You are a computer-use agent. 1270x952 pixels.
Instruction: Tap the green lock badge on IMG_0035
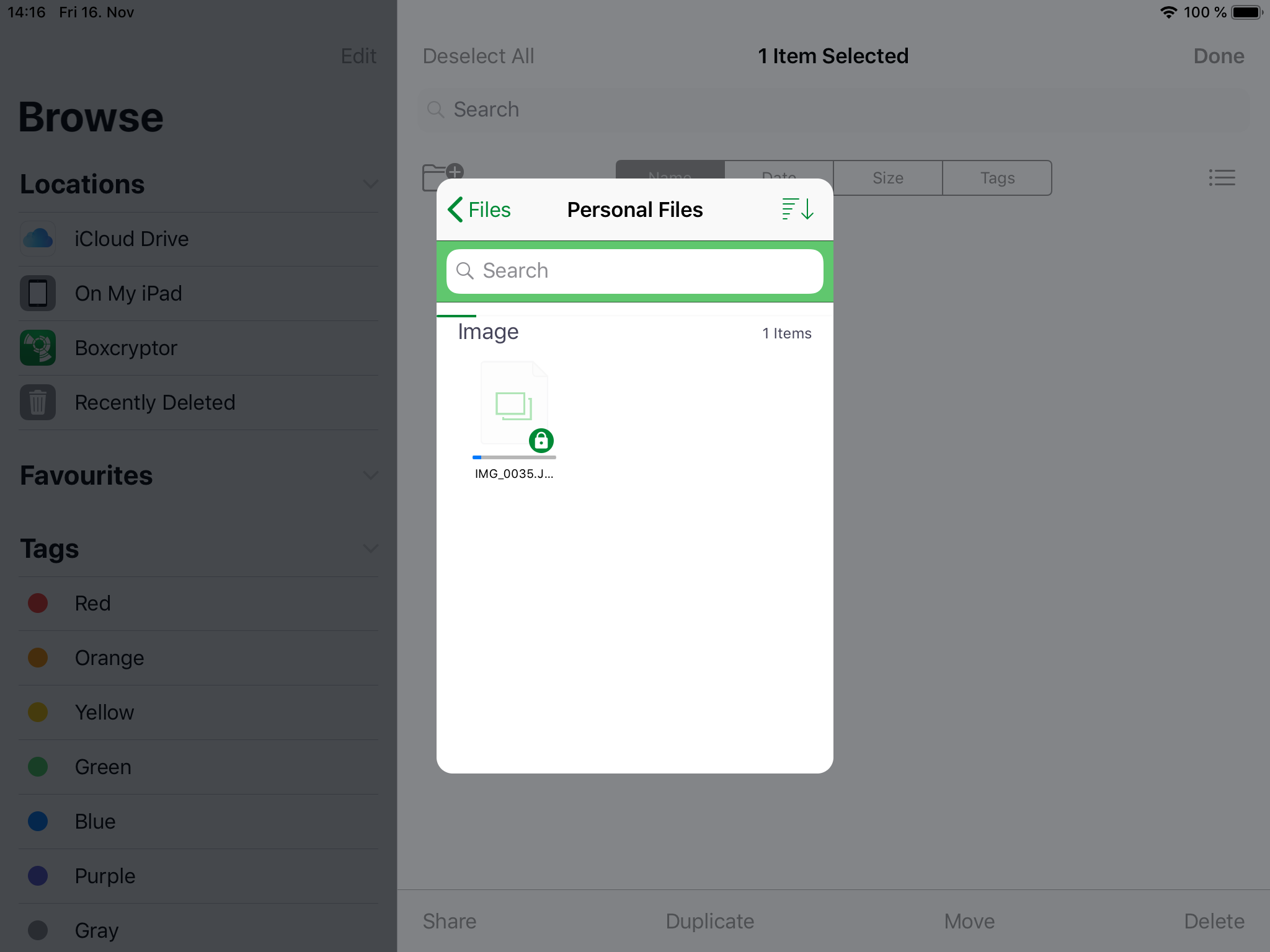(x=541, y=441)
